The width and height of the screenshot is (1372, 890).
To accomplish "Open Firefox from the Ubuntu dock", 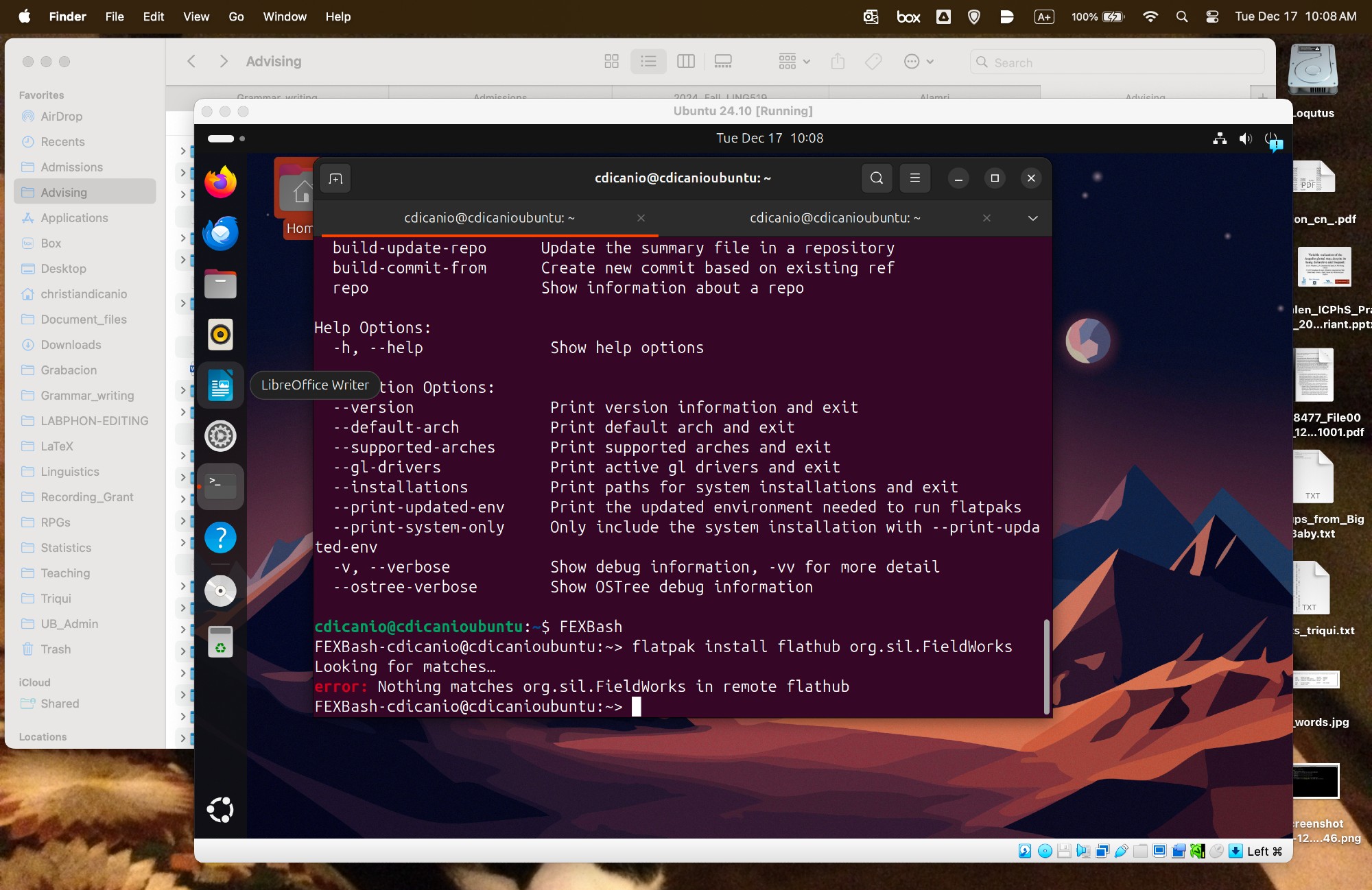I will pos(220,182).
